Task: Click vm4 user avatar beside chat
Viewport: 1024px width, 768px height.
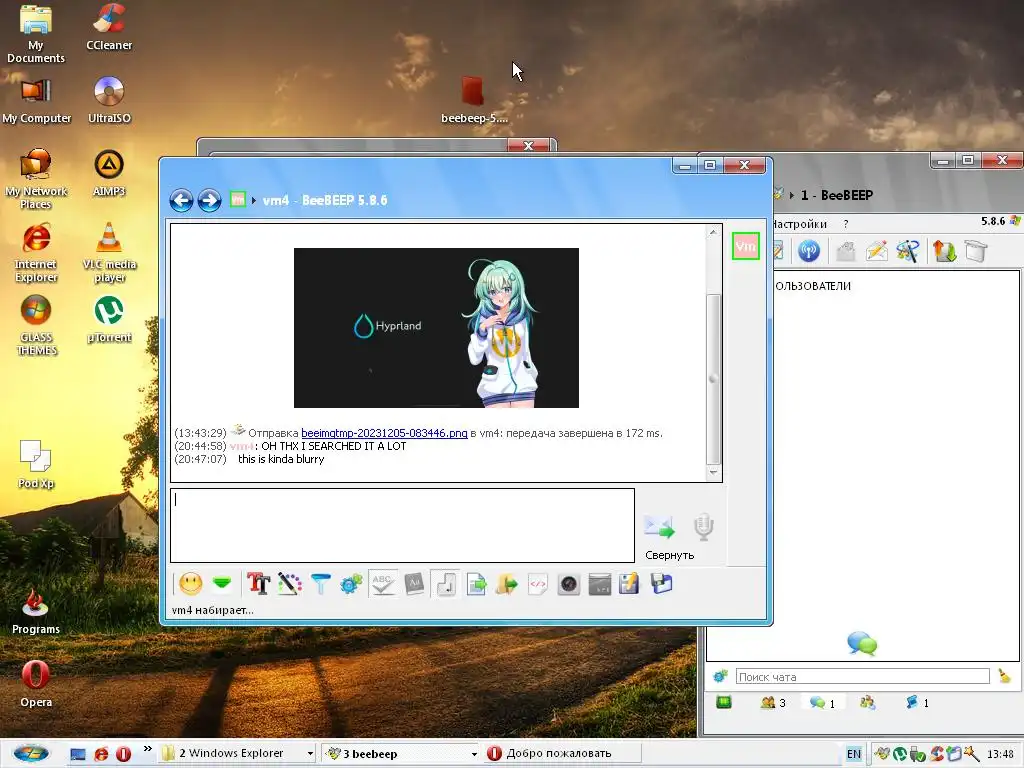Action: click(745, 246)
